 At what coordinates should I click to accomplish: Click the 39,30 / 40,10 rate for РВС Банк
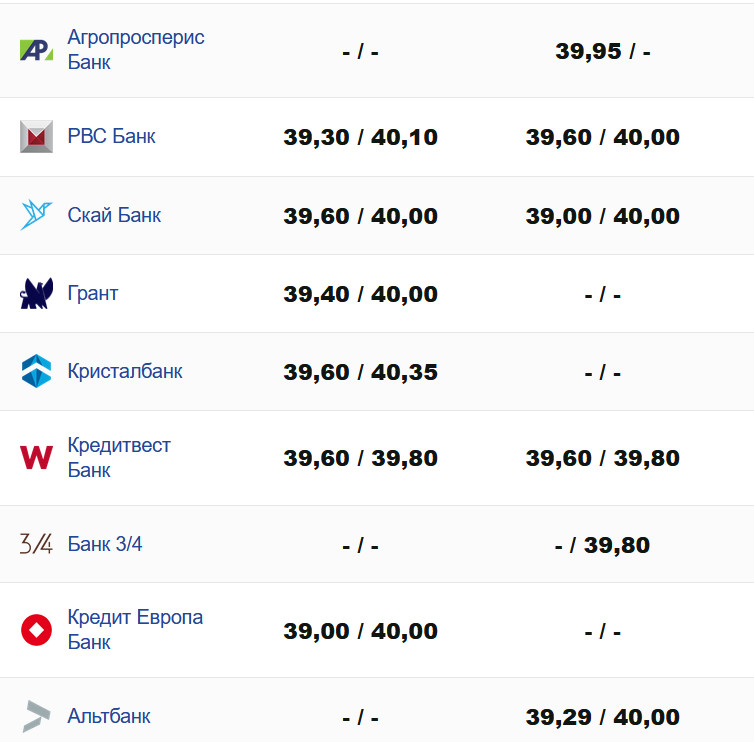(x=360, y=137)
